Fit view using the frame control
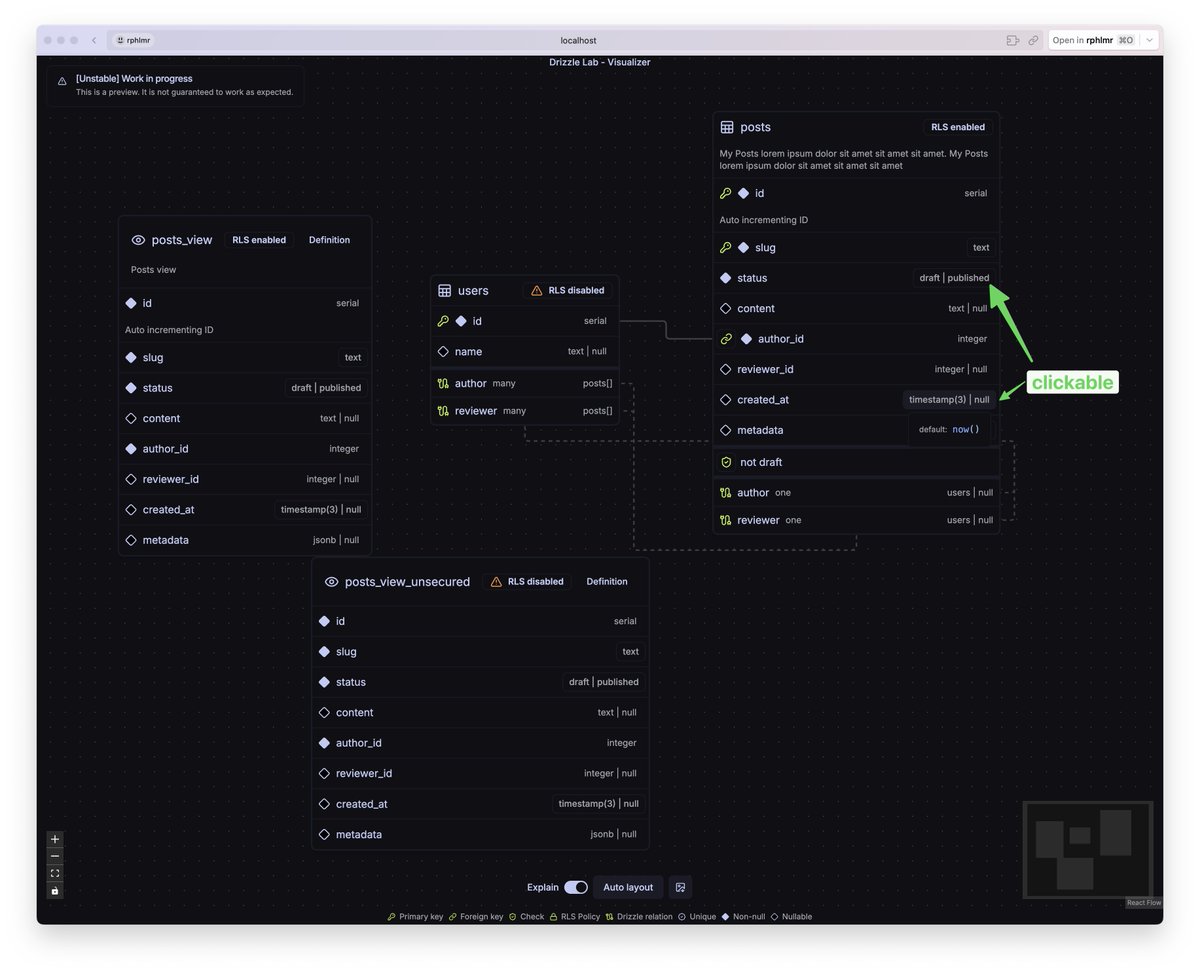Screen dimensions: 1200x973 pos(55,873)
